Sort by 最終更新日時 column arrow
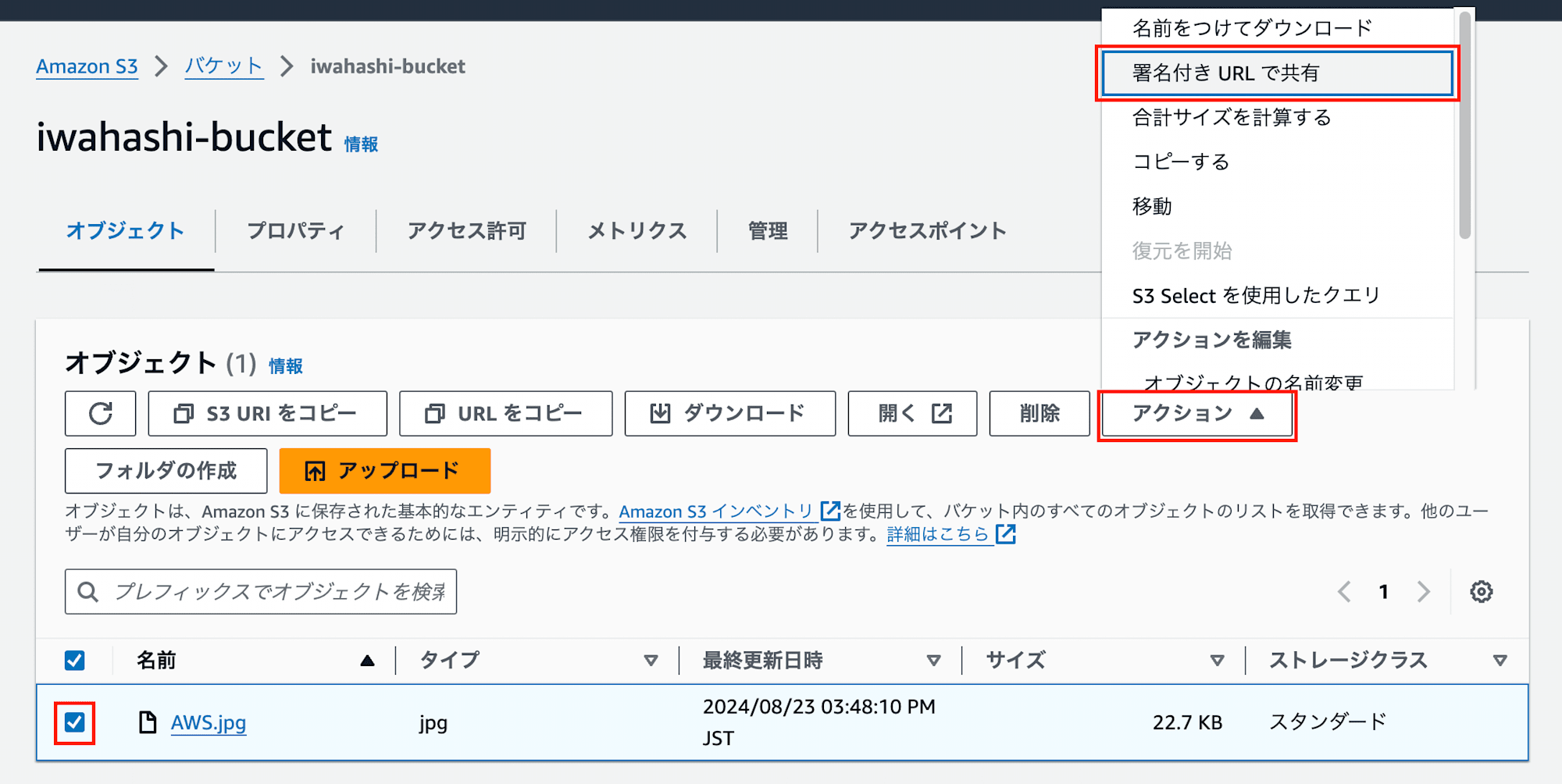 pyautogui.click(x=933, y=661)
